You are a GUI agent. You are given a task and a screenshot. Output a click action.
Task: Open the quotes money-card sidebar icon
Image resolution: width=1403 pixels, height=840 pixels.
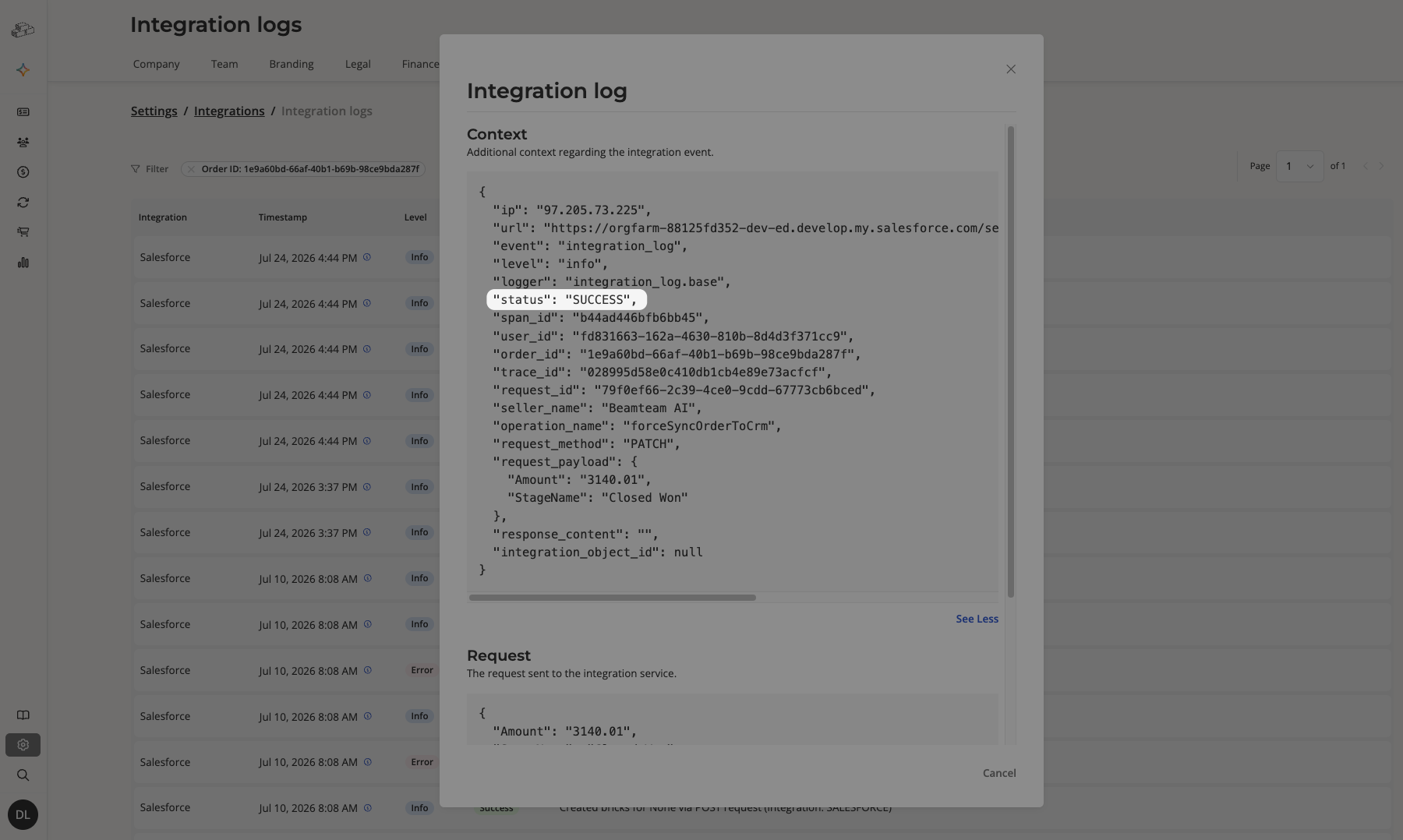pos(23,112)
